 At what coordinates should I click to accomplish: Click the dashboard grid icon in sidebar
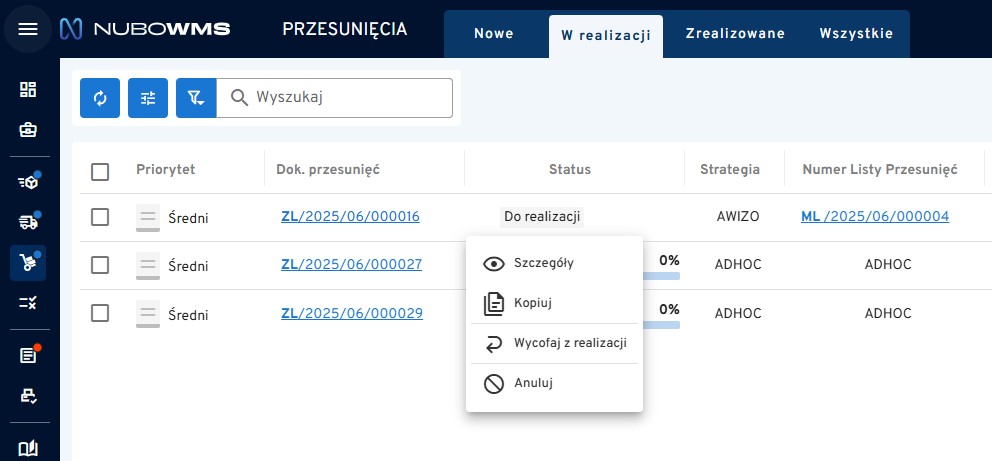(x=28, y=90)
